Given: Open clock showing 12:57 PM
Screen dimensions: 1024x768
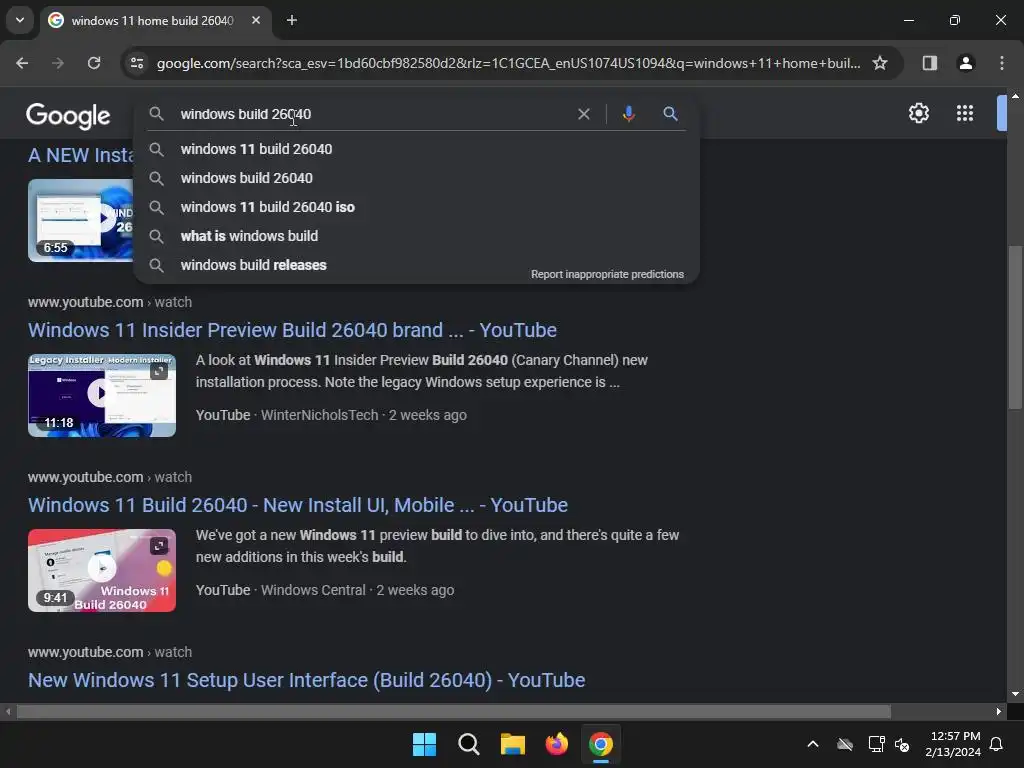Looking at the screenshot, I should [953, 744].
